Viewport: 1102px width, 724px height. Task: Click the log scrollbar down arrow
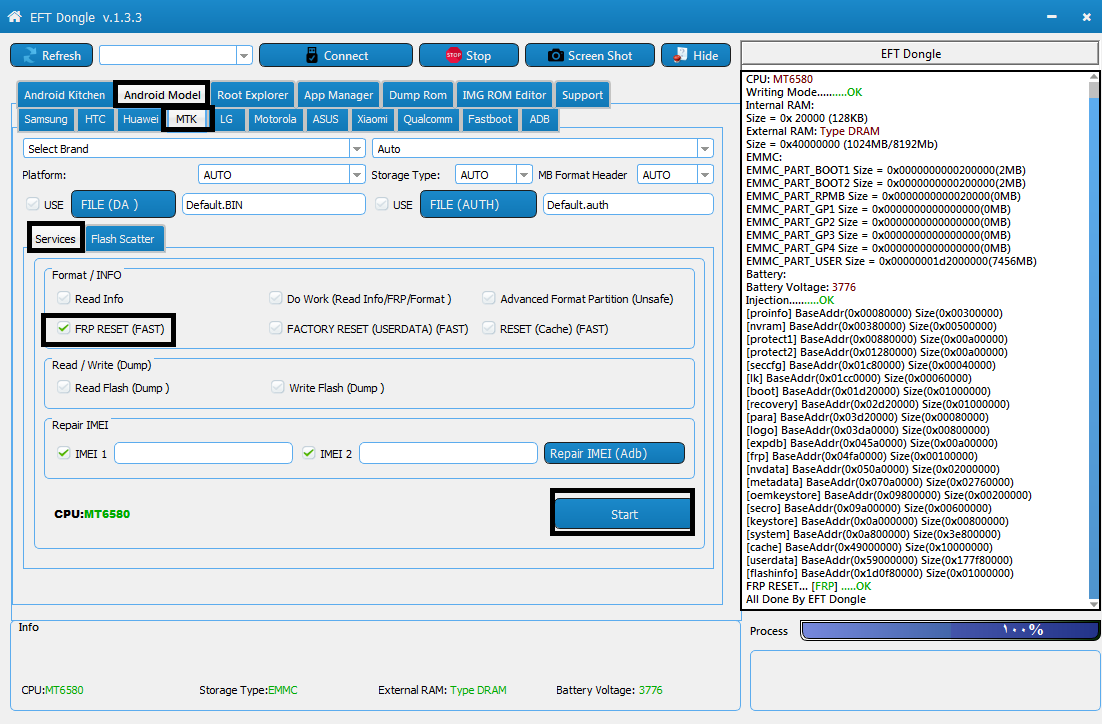(1093, 604)
